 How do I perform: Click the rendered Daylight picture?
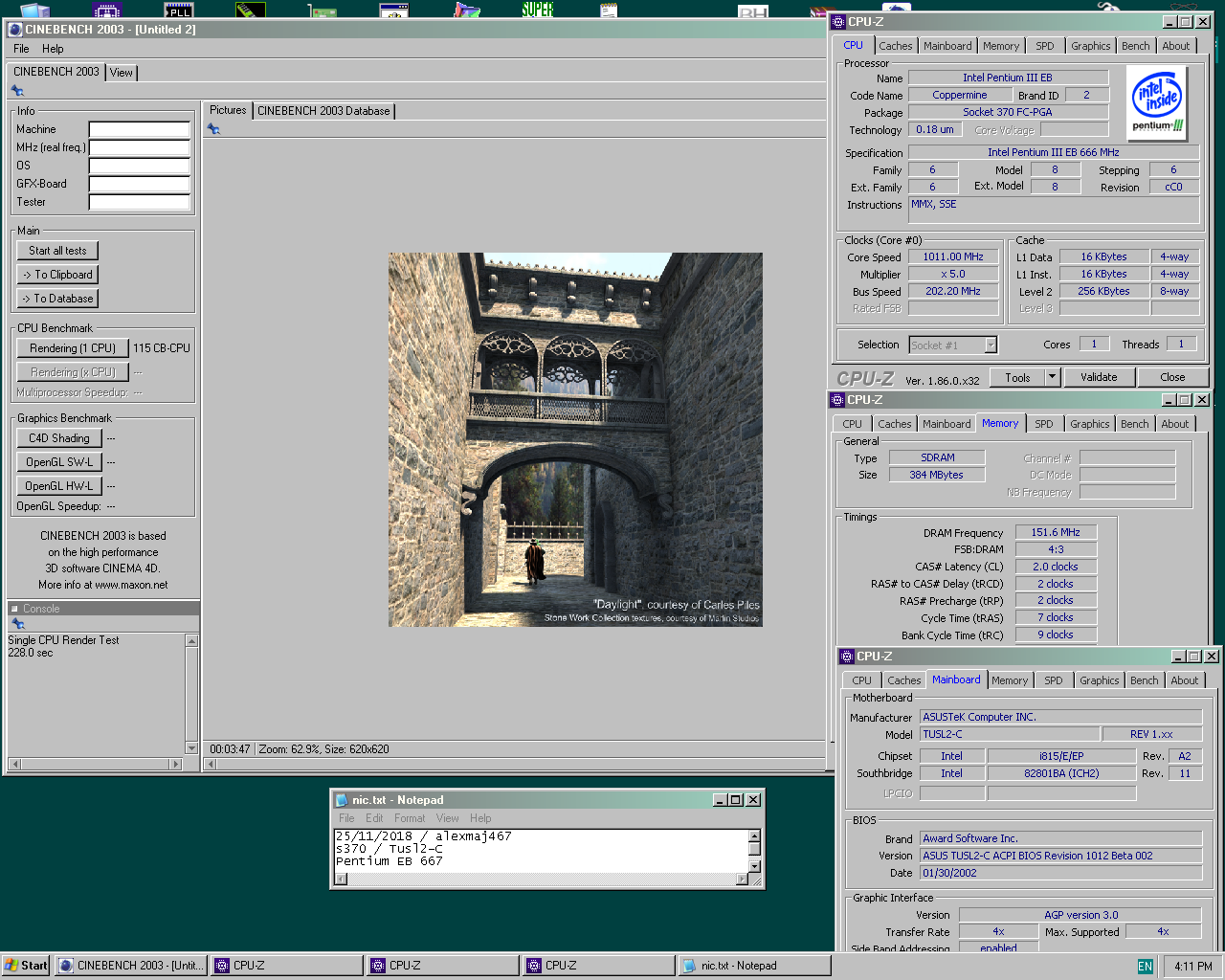(x=575, y=439)
